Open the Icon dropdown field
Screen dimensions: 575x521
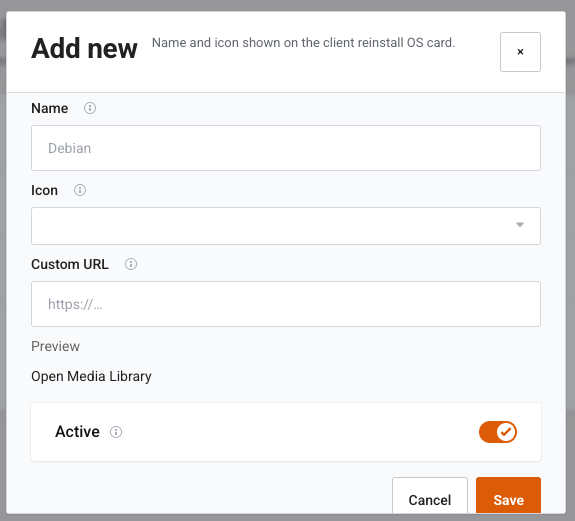coord(286,226)
